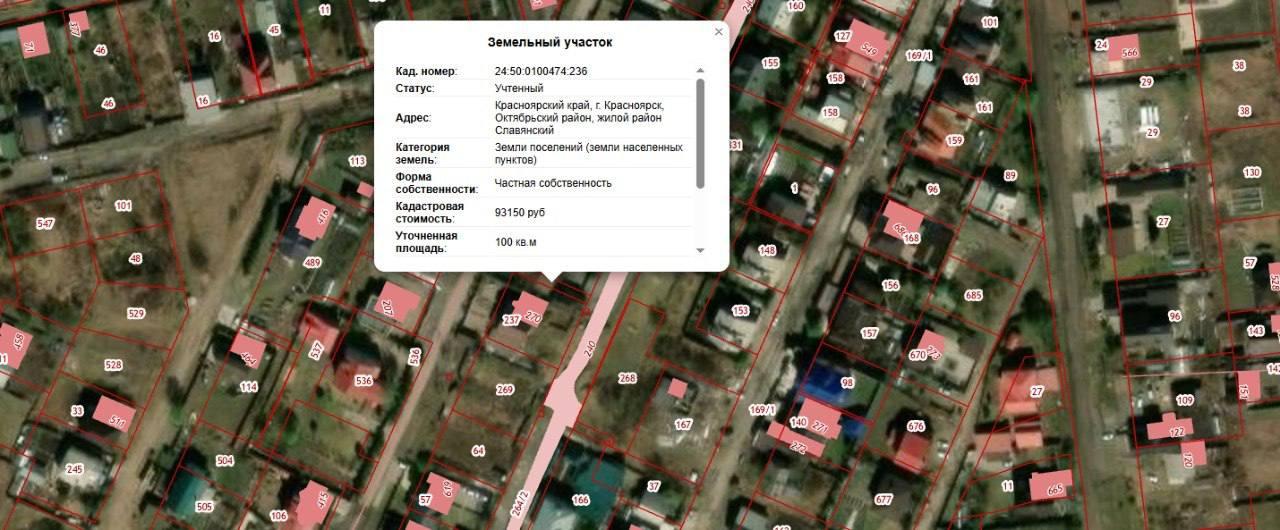
Task: Click the popup scrollbar up arrow
Action: tap(700, 71)
